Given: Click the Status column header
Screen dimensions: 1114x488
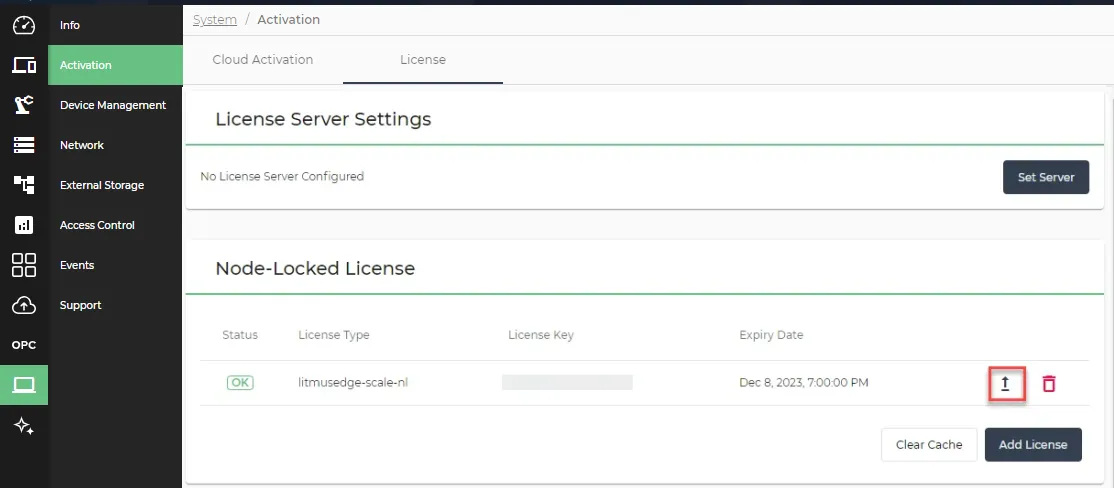Looking at the screenshot, I should [x=240, y=335].
